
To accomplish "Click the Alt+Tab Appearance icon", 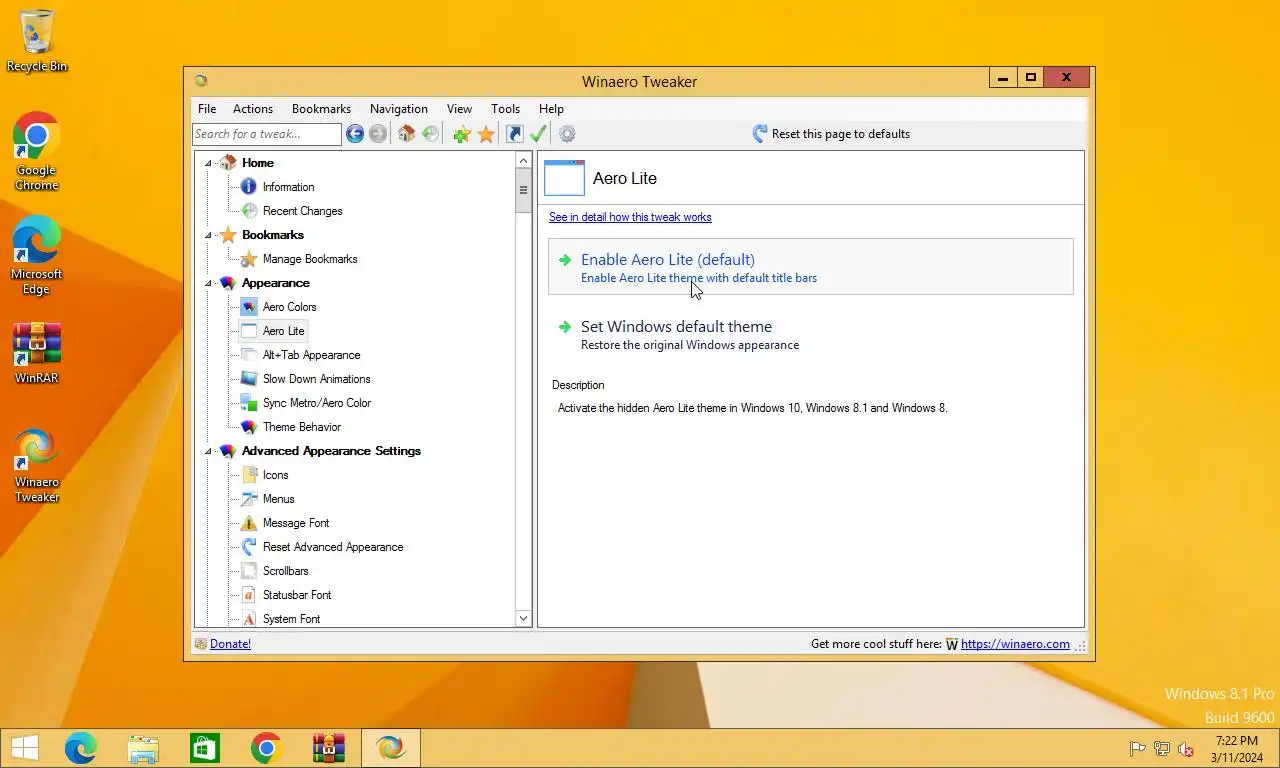I will (x=249, y=355).
